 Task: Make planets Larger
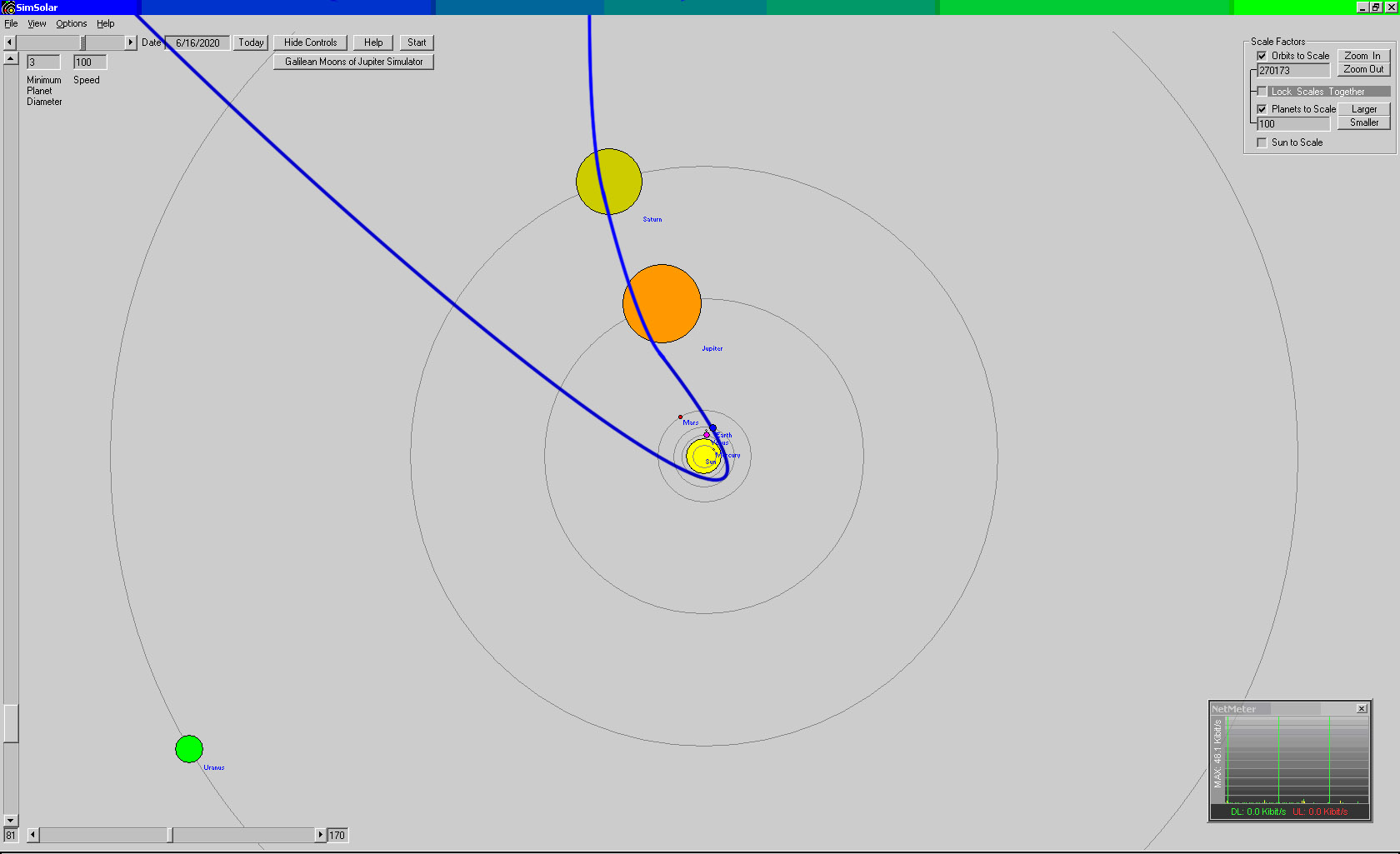[1363, 109]
